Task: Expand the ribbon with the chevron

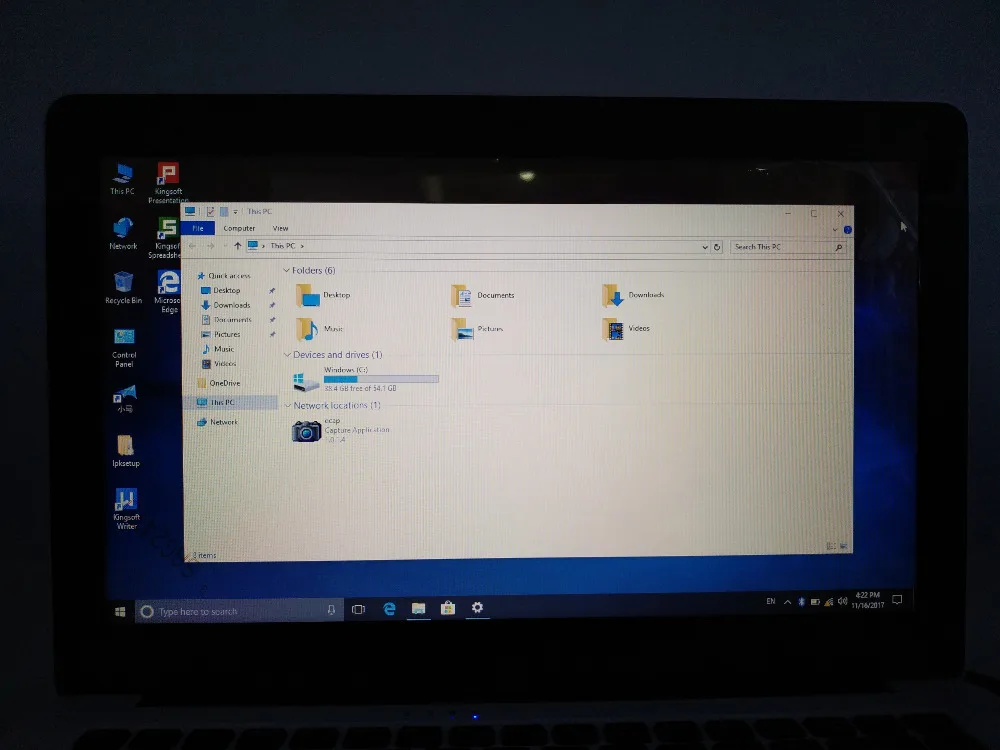Action: (x=835, y=230)
